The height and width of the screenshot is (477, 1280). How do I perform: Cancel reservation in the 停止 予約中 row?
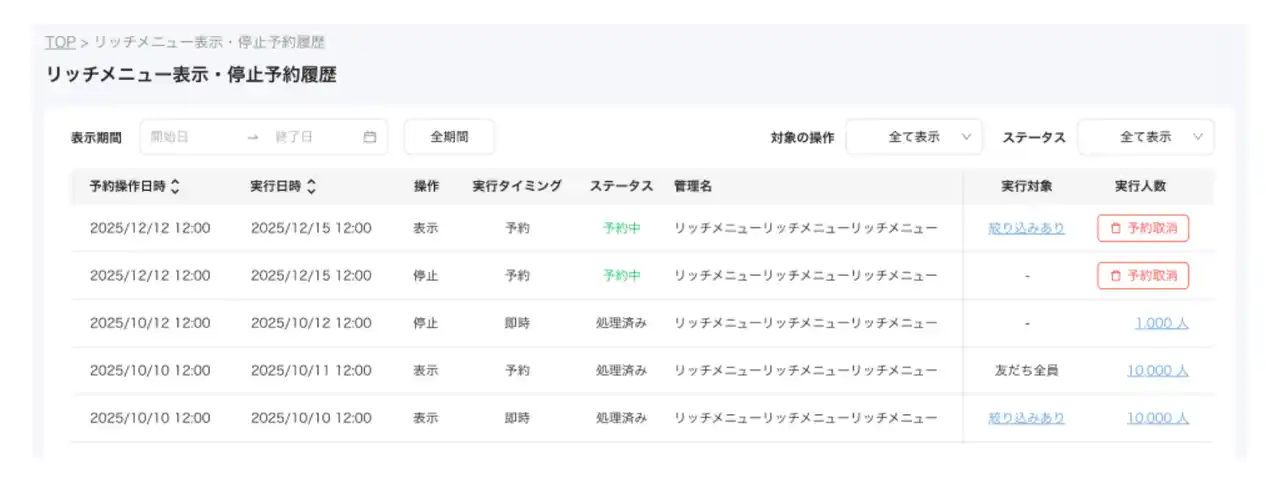click(x=1143, y=275)
